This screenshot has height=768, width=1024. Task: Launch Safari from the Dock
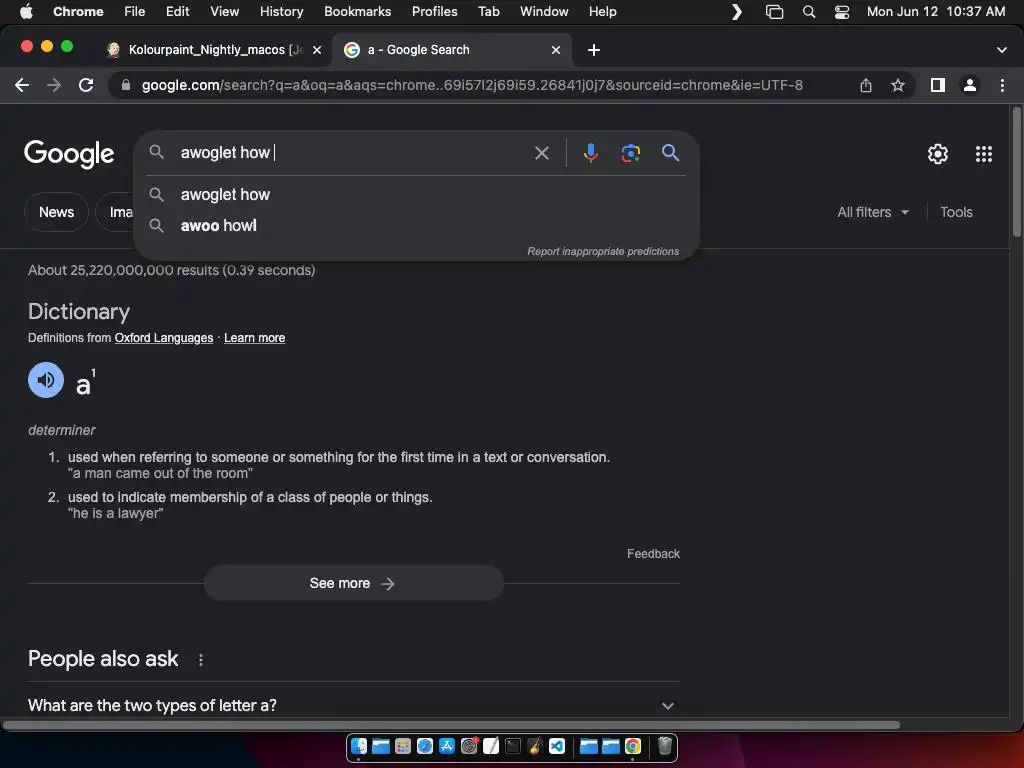(424, 746)
